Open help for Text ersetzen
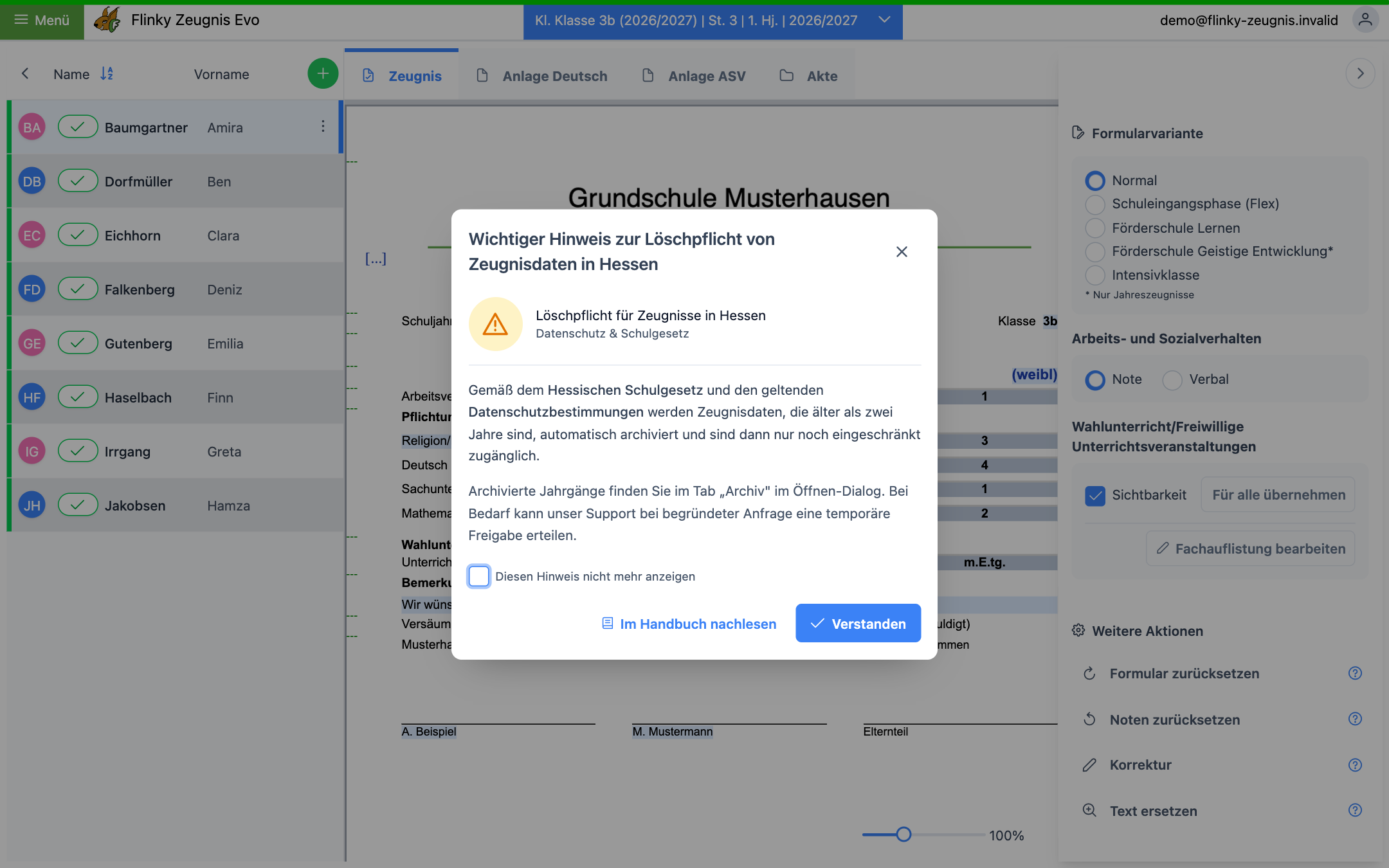This screenshot has height=868, width=1389. [x=1355, y=810]
